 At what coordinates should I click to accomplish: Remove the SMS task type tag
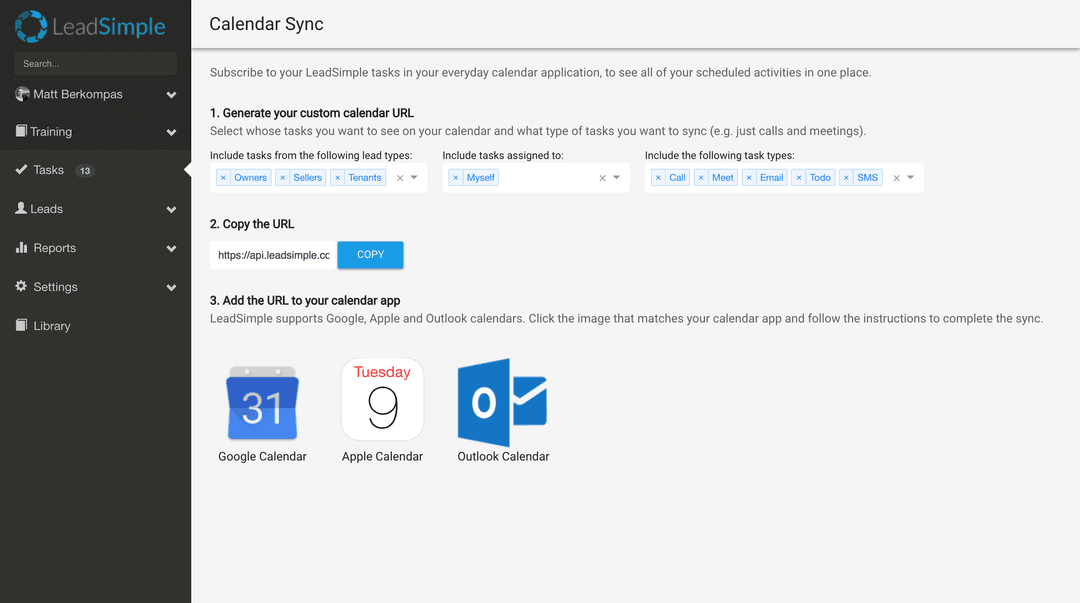coord(846,178)
